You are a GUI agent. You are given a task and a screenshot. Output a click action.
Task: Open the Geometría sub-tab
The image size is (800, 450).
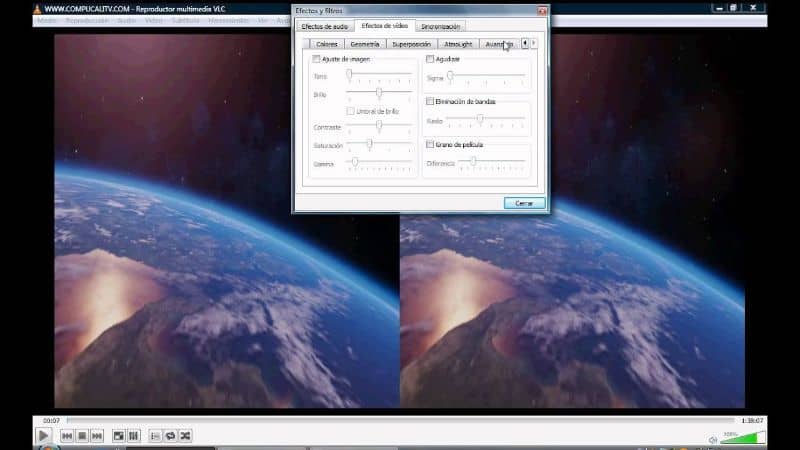click(365, 44)
